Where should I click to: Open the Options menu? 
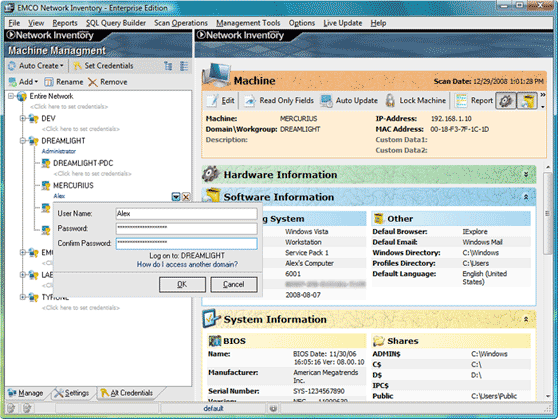pyautogui.click(x=302, y=23)
